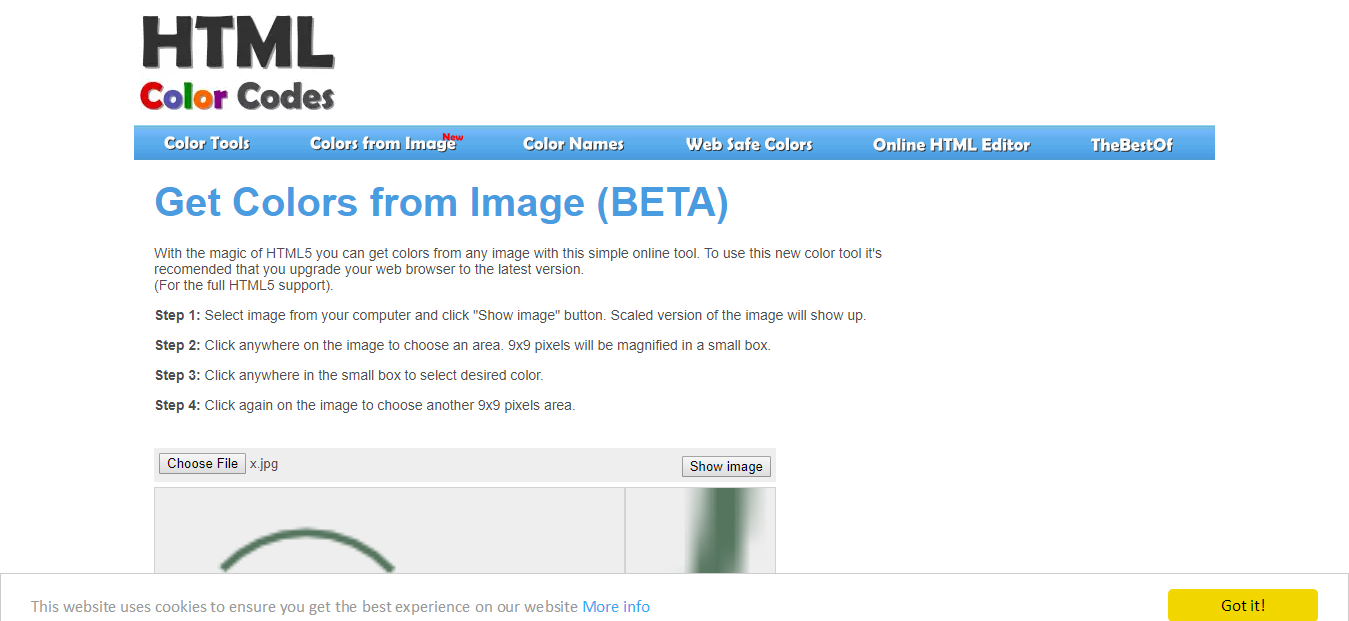Click the Step 4: instruction label
1349x621 pixels.
178,405
